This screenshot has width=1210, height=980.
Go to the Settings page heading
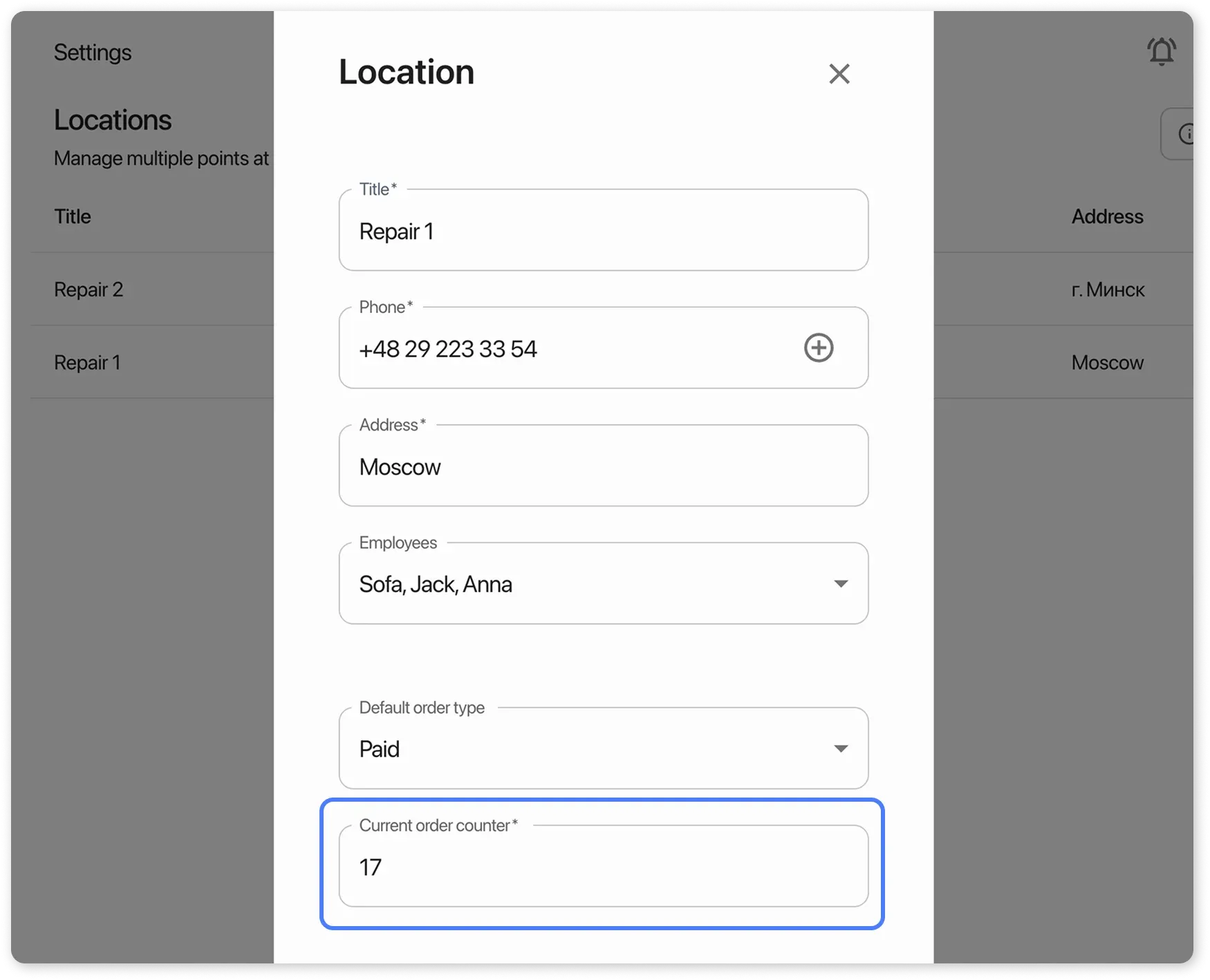coord(93,53)
